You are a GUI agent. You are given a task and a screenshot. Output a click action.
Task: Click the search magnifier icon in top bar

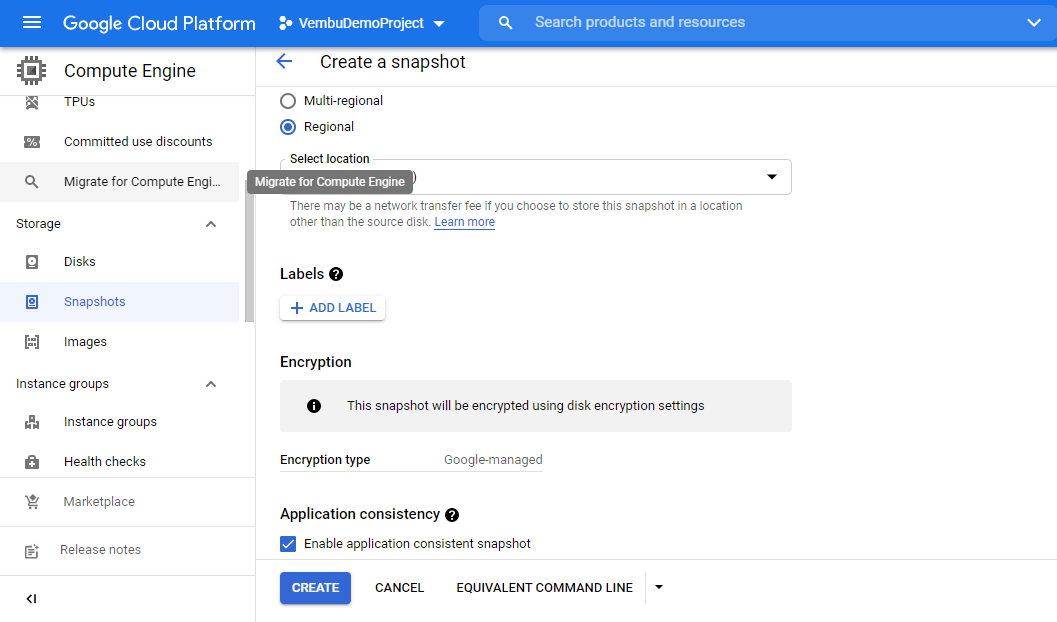coord(505,23)
